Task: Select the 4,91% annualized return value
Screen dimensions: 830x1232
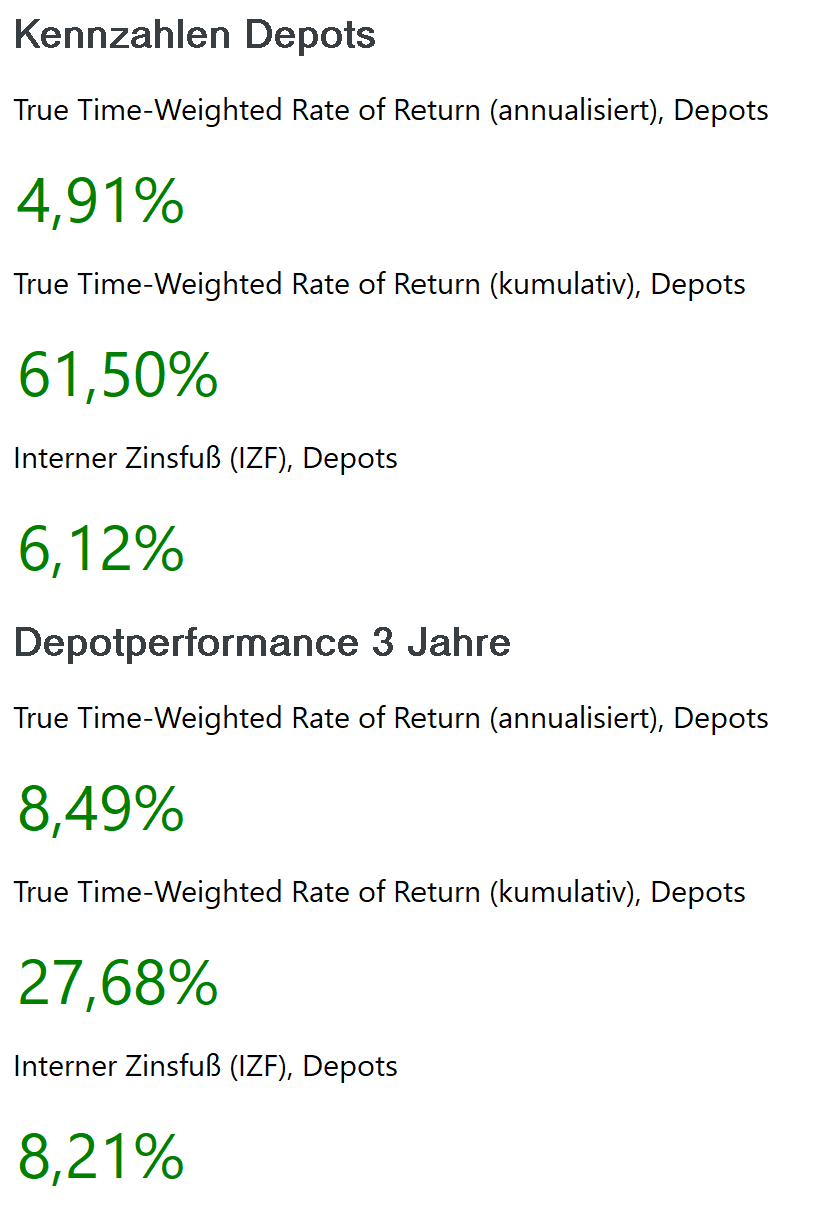Action: (x=100, y=201)
